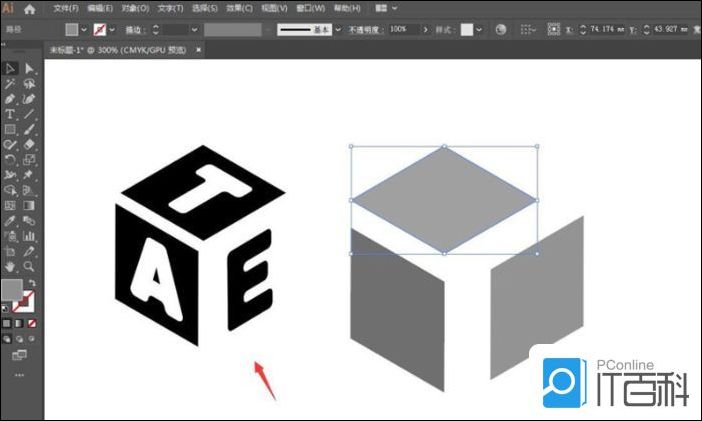Open the graphic style dropdown
The height and width of the screenshot is (421, 702).
(479, 30)
